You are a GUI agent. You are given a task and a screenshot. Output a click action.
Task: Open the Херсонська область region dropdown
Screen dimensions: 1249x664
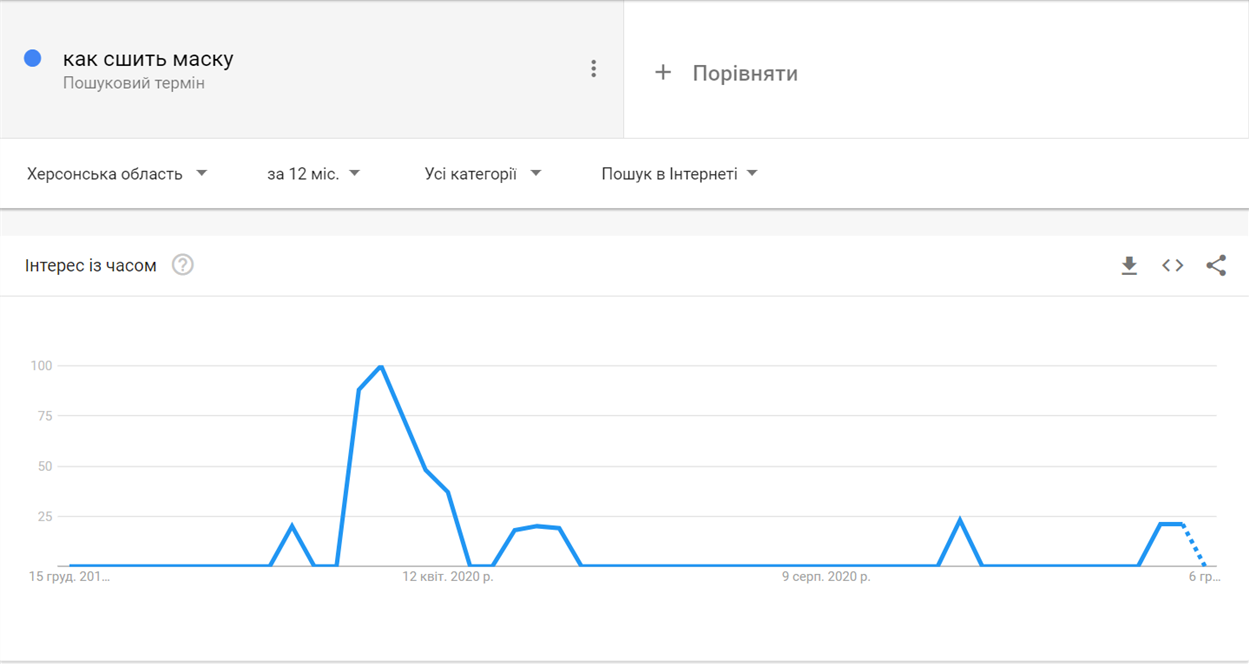coord(117,174)
